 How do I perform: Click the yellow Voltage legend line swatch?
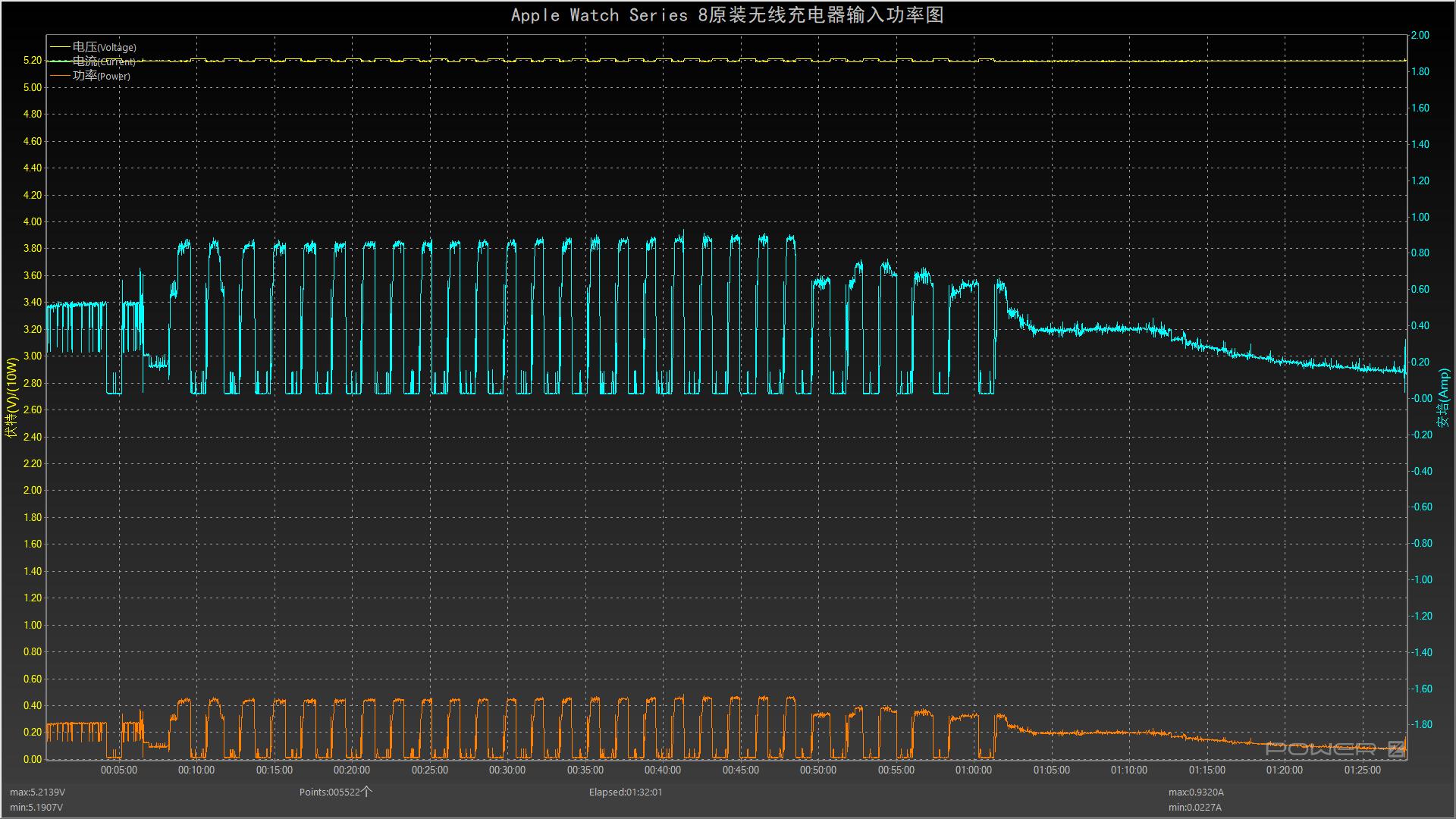tap(59, 47)
